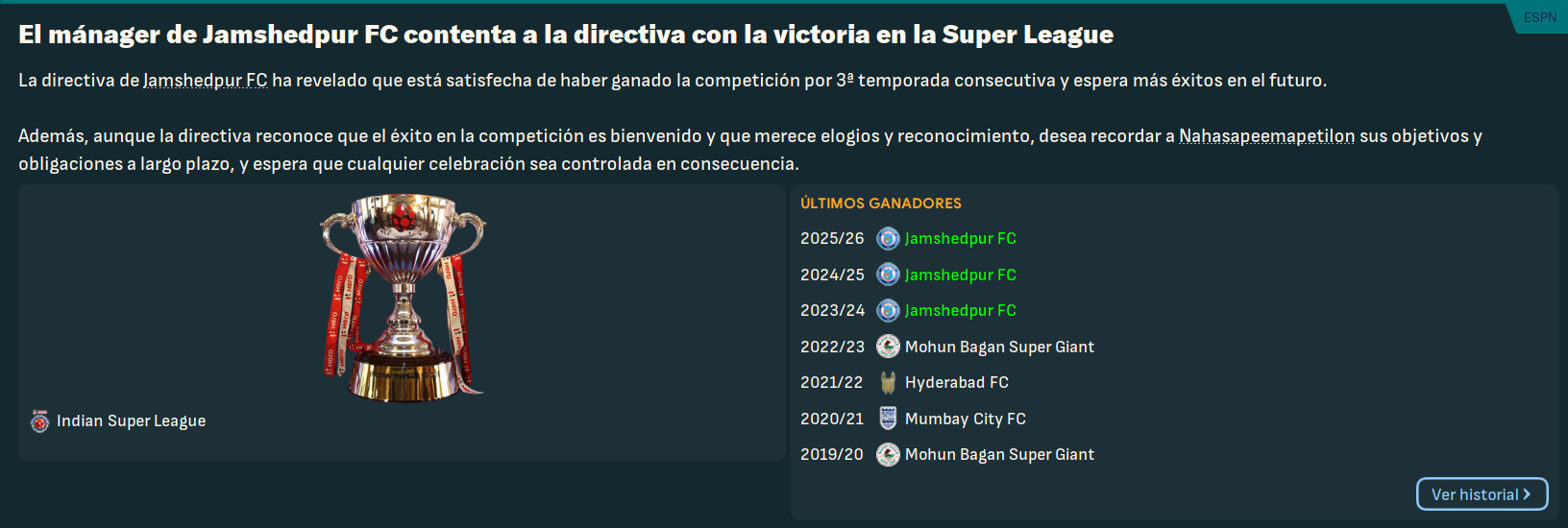This screenshot has width=1568, height=528.
Task: Click Mohun Bagan badge in 2019/20 row
Action: click(x=888, y=454)
